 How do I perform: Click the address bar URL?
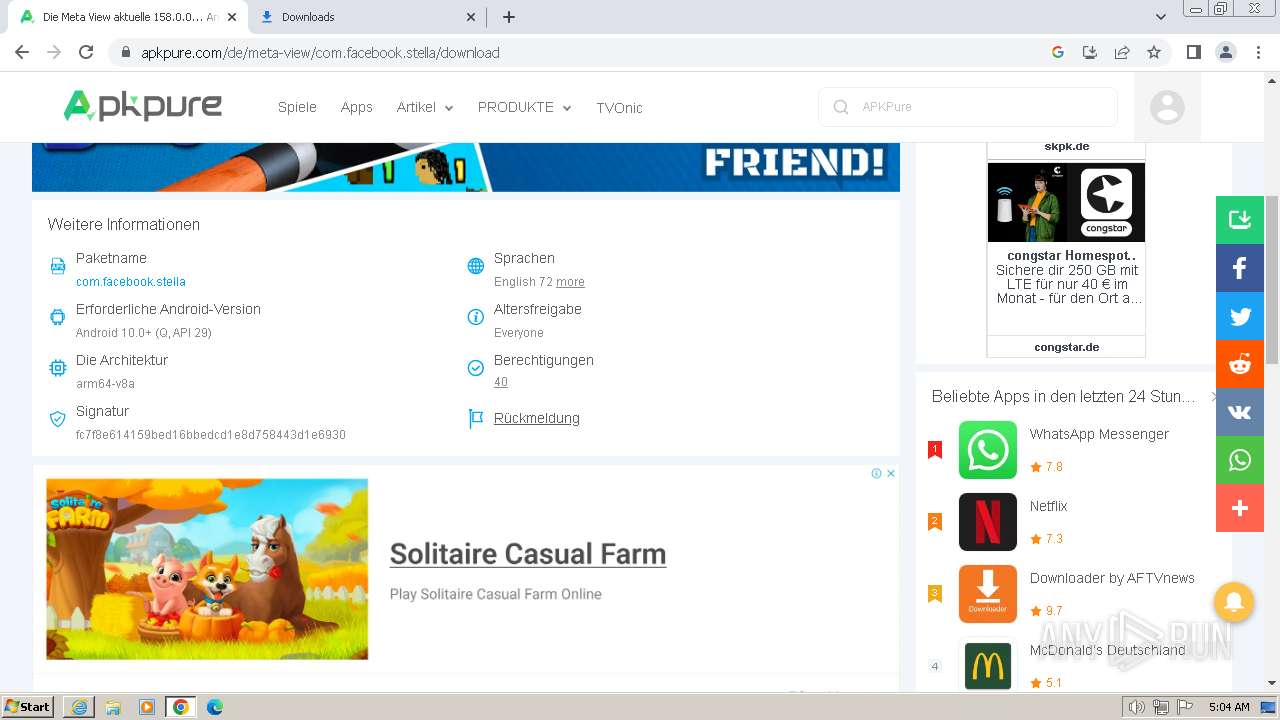click(320, 53)
